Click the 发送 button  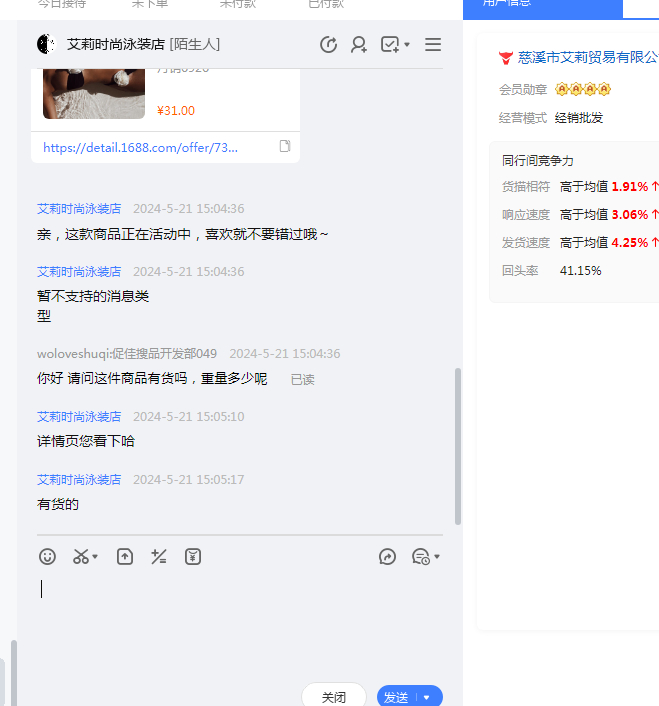coord(396,697)
